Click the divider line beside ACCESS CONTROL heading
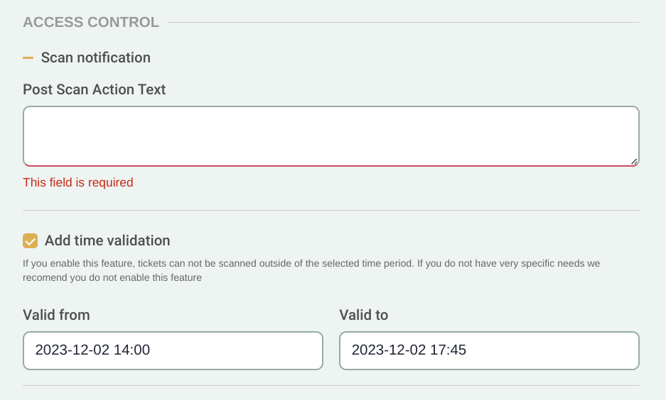 [x=400, y=22]
